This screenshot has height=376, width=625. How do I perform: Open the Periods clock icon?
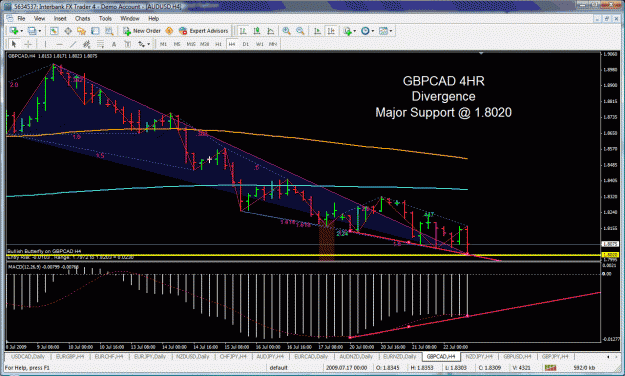pos(365,31)
